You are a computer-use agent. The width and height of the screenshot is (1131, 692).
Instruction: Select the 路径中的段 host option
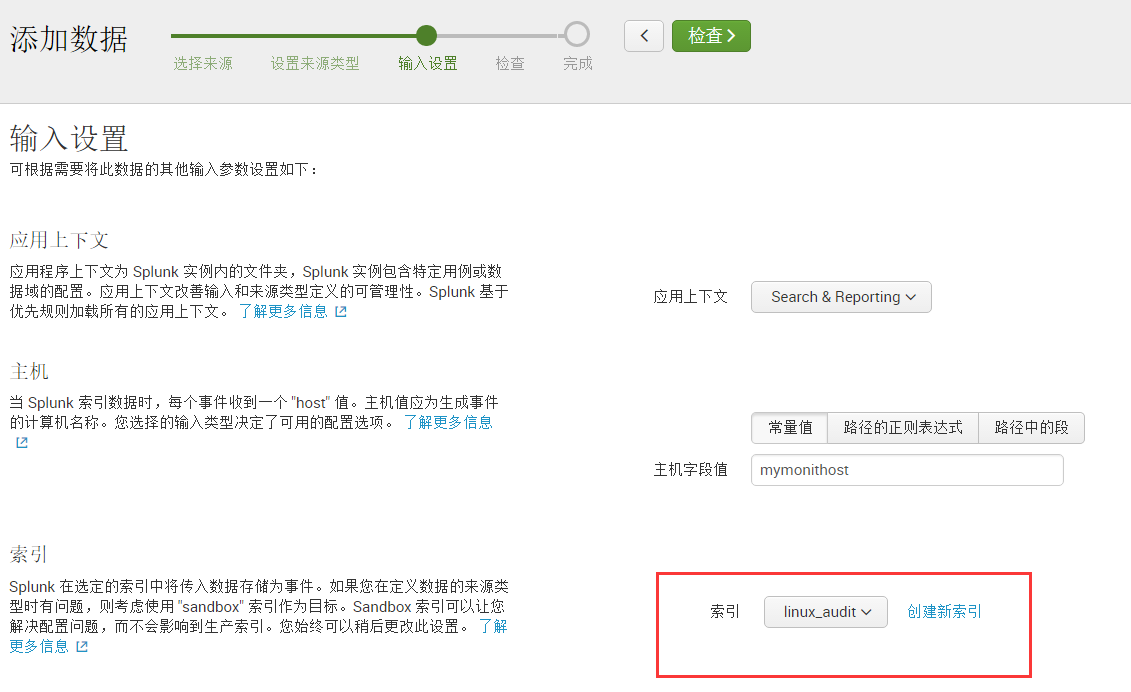[1031, 428]
